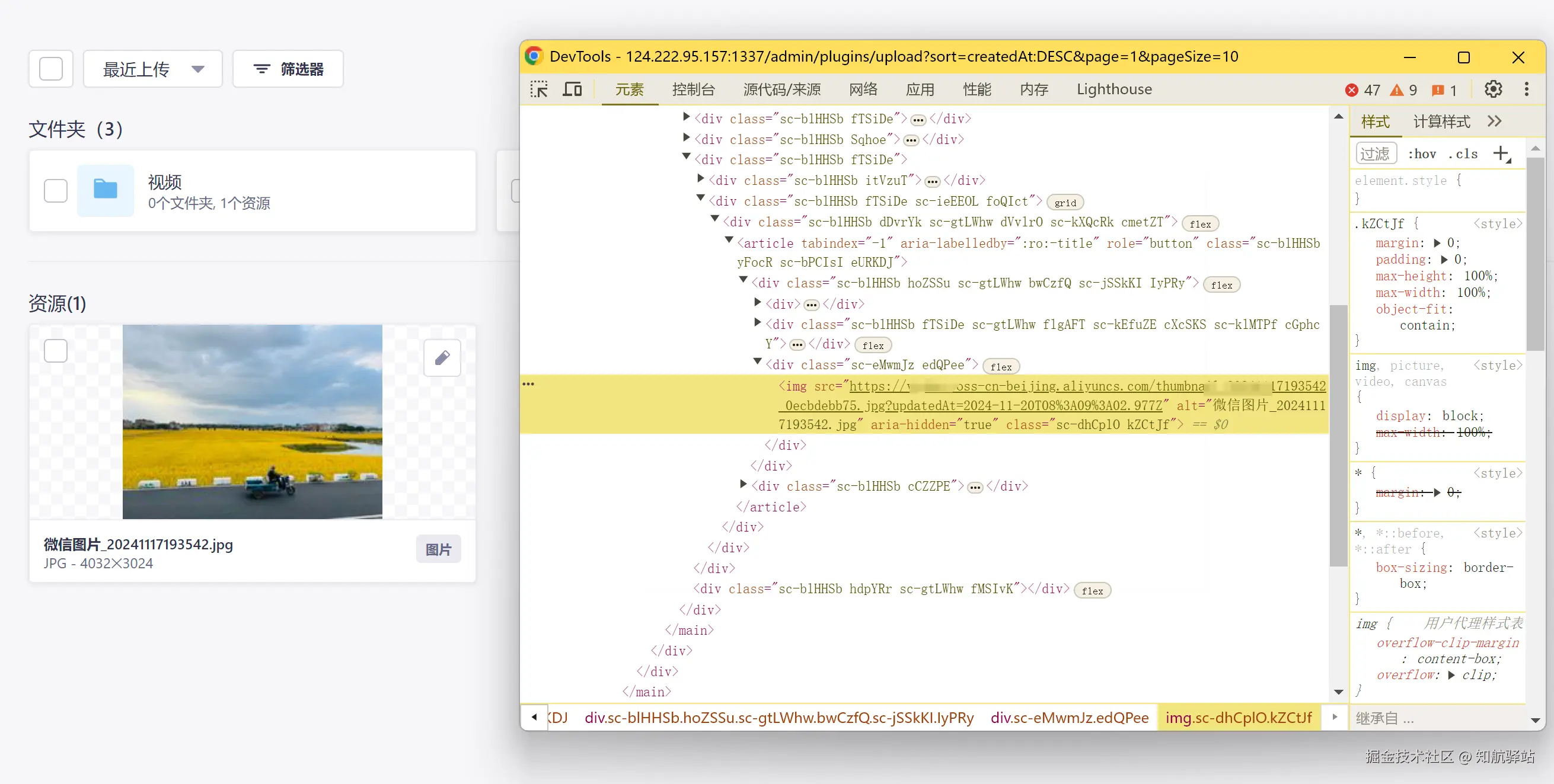The image size is (1554, 784).
Task: Click the blue folder icon for 视频
Action: point(105,190)
